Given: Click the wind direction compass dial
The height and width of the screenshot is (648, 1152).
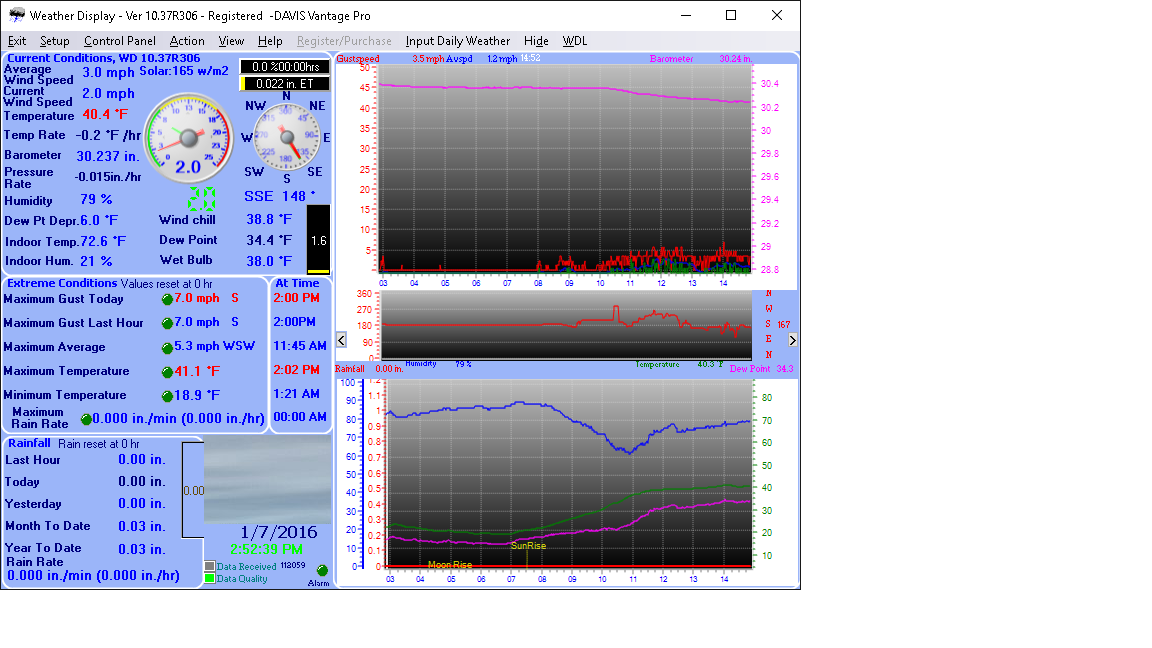Looking at the screenshot, I should tap(286, 138).
